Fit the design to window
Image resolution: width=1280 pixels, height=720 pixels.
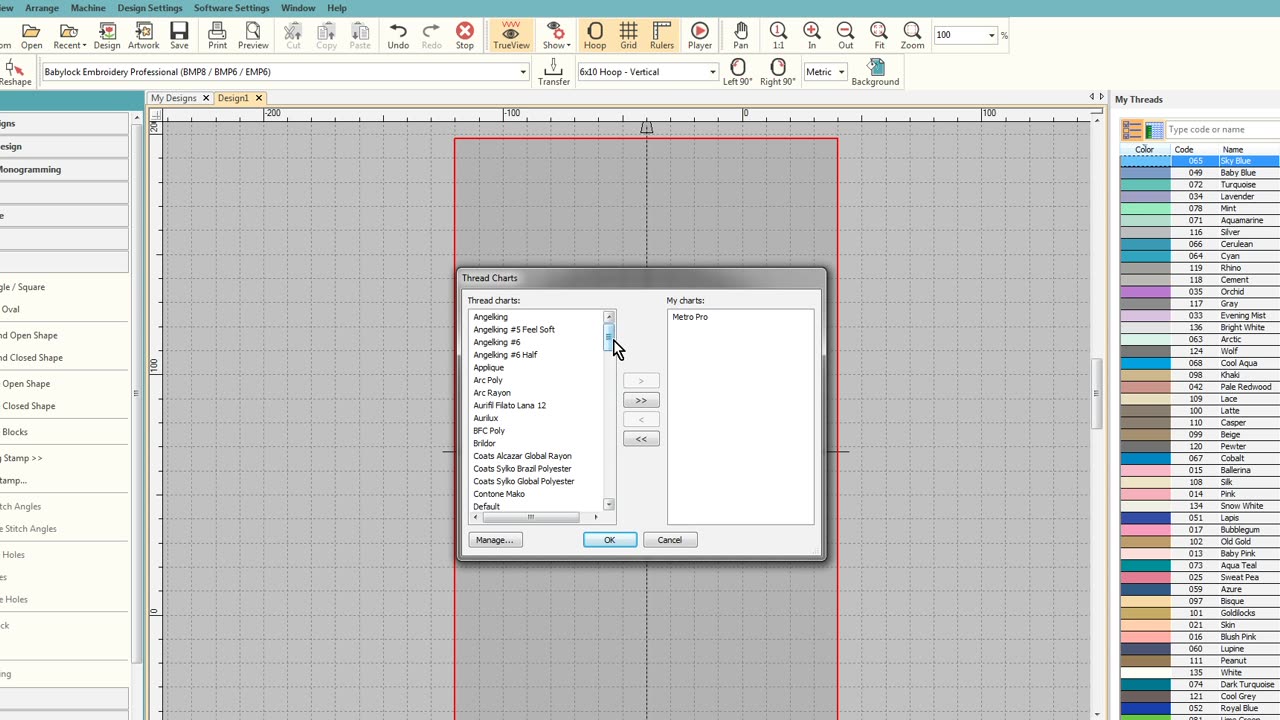[x=879, y=36]
